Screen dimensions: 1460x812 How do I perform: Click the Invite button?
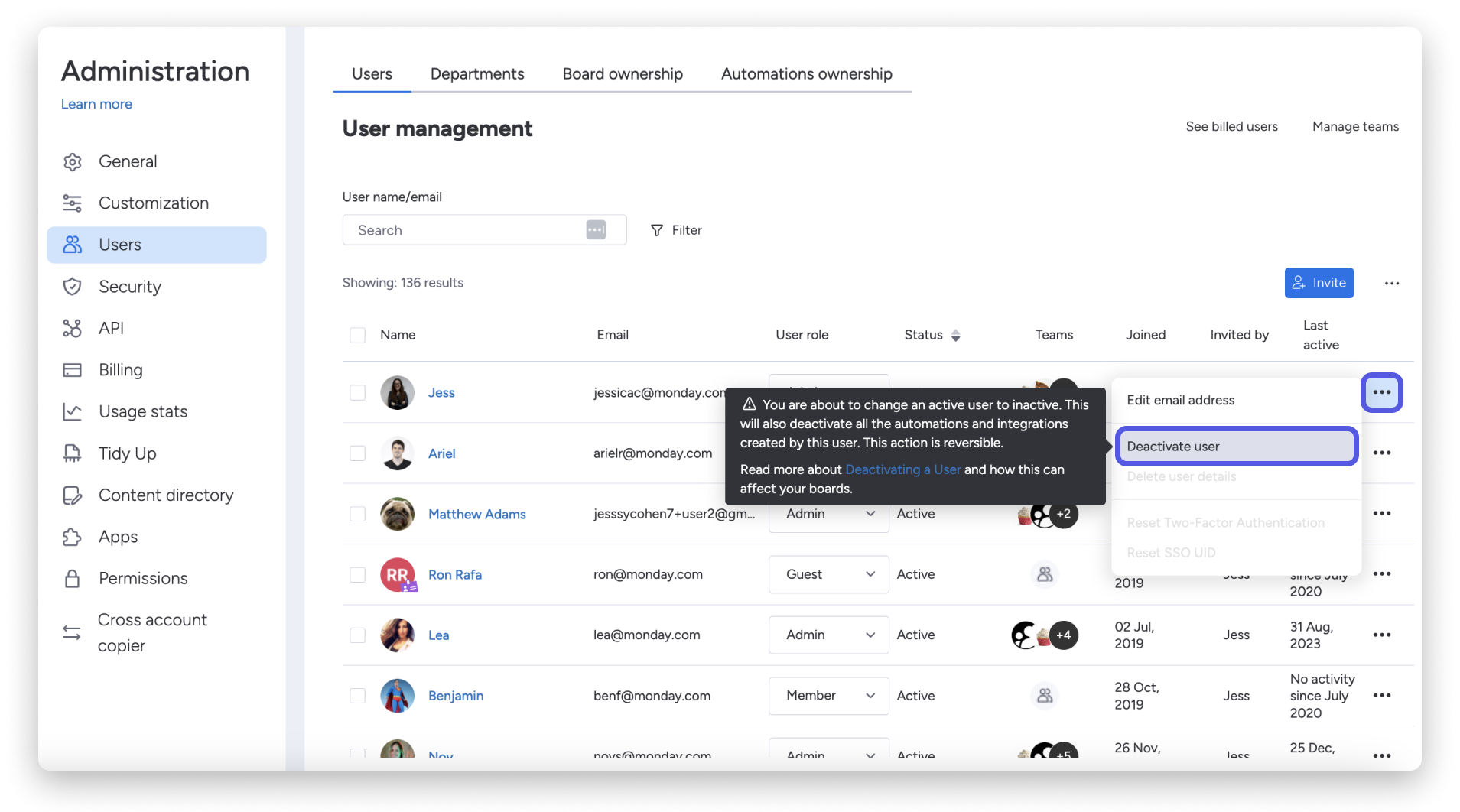click(x=1319, y=283)
